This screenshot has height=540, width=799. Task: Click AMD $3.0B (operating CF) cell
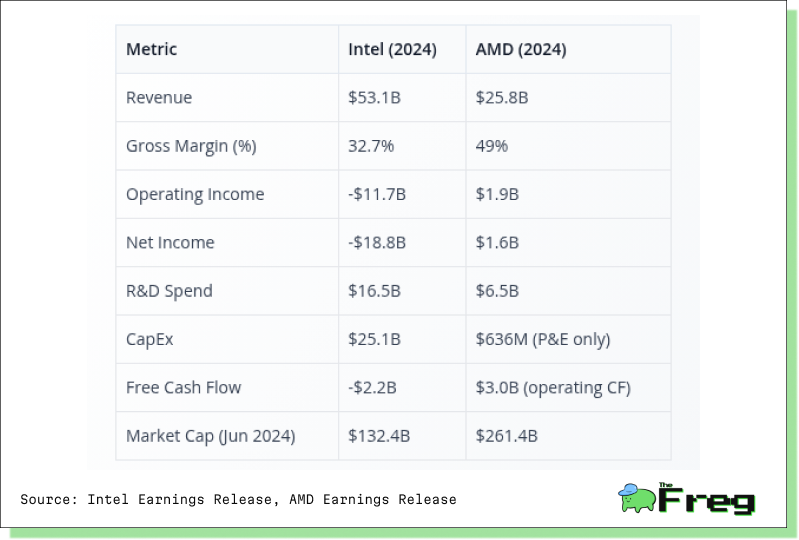point(553,388)
